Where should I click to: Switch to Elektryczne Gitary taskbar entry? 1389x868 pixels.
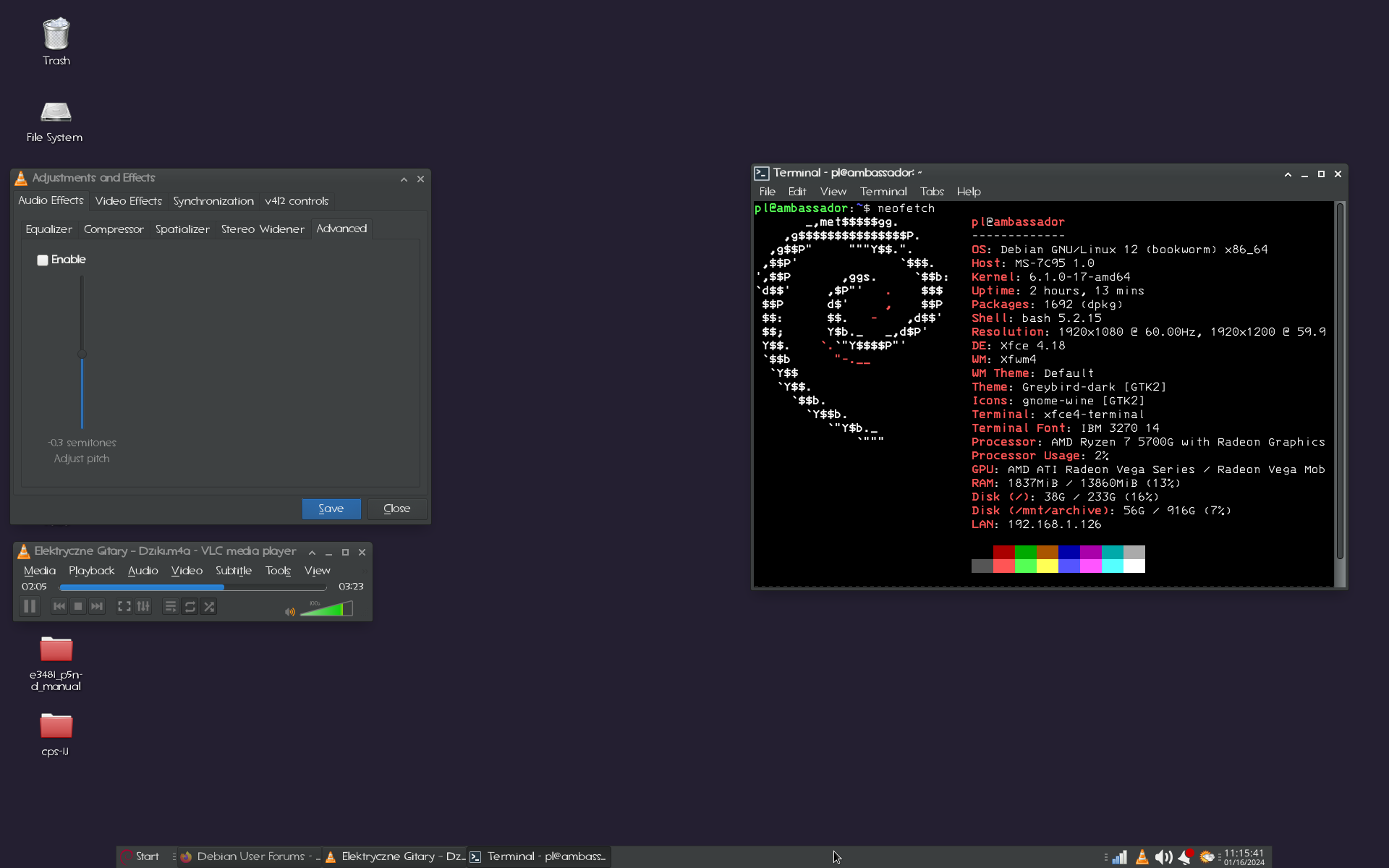coord(395,856)
